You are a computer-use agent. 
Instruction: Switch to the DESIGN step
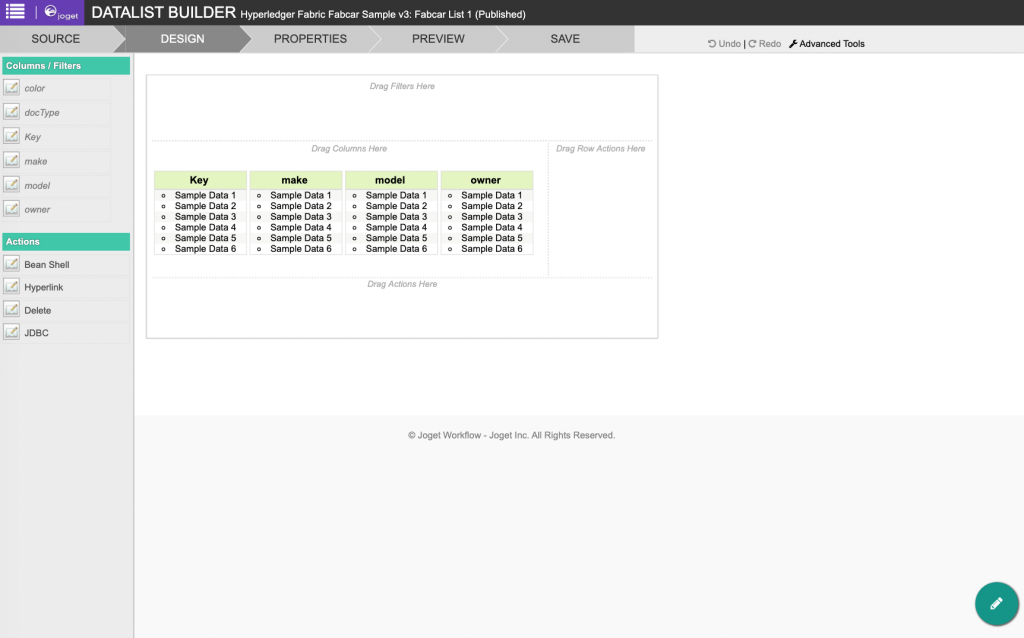click(x=183, y=39)
